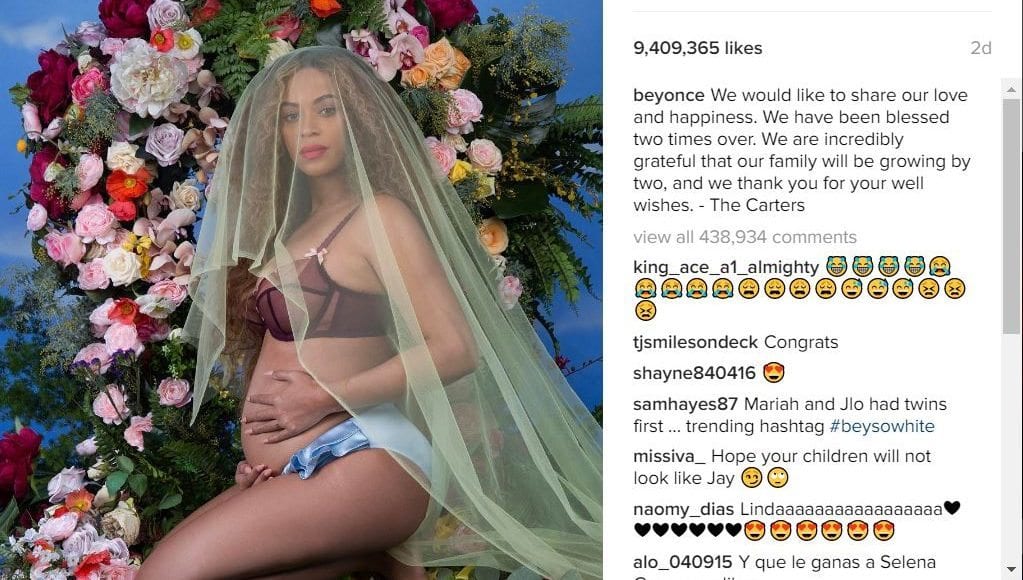The image size is (1023, 580).
Task: Click the winking emoji in missiva_ comment
Action: click(752, 478)
